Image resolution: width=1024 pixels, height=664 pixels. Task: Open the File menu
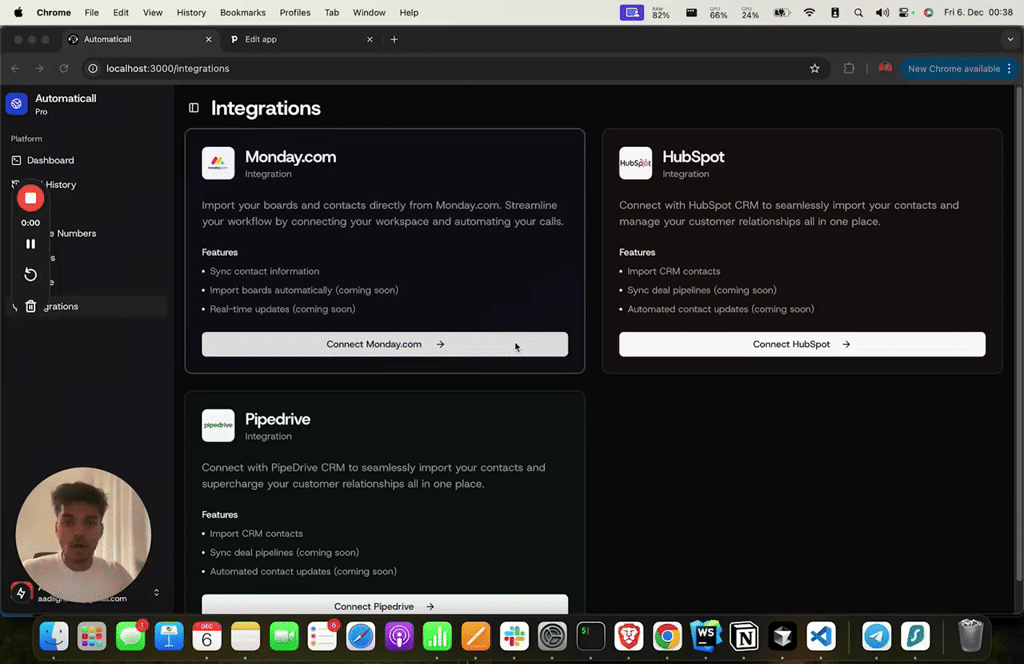click(91, 12)
